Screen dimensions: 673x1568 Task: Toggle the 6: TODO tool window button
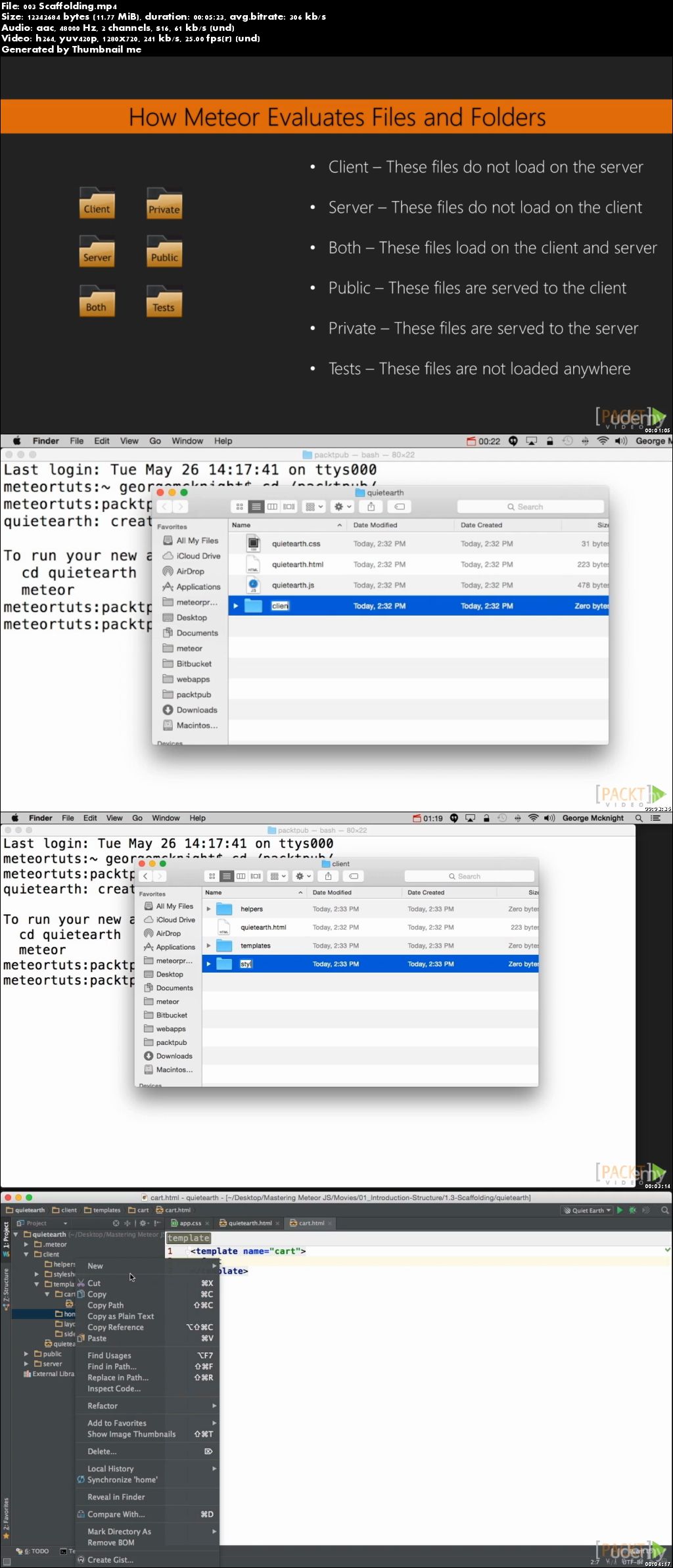tap(33, 1551)
